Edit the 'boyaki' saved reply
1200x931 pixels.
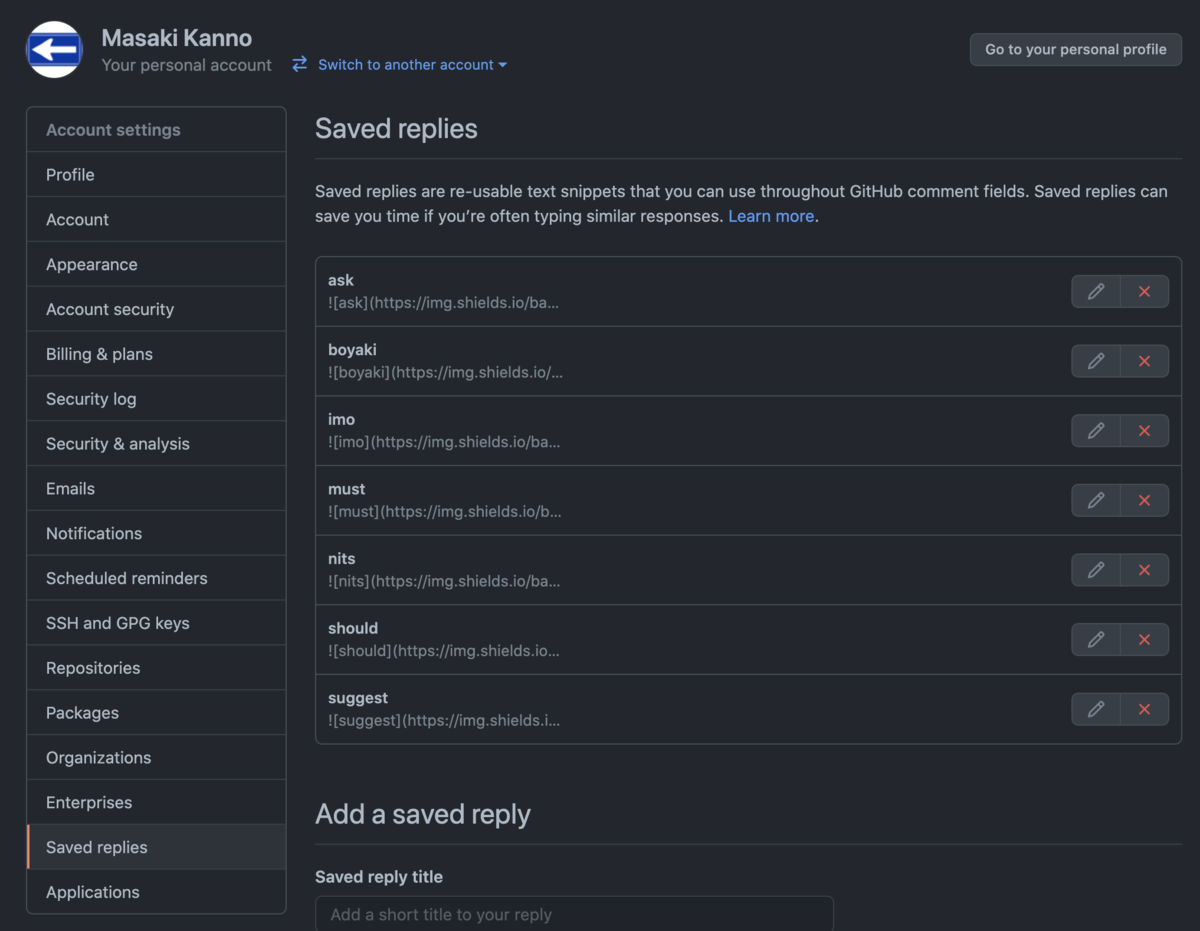pyautogui.click(x=1096, y=361)
